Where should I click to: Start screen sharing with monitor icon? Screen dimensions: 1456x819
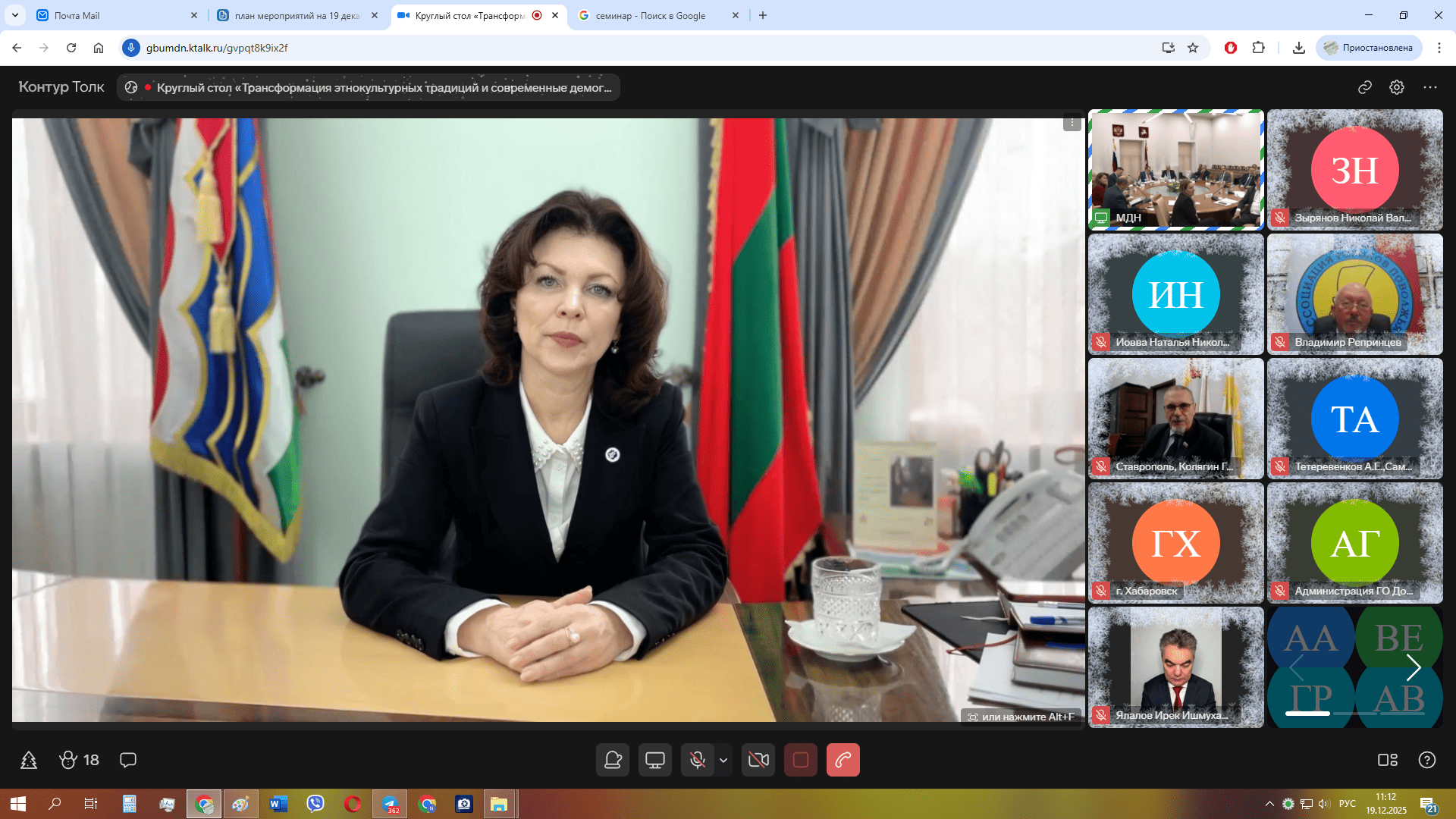click(654, 760)
